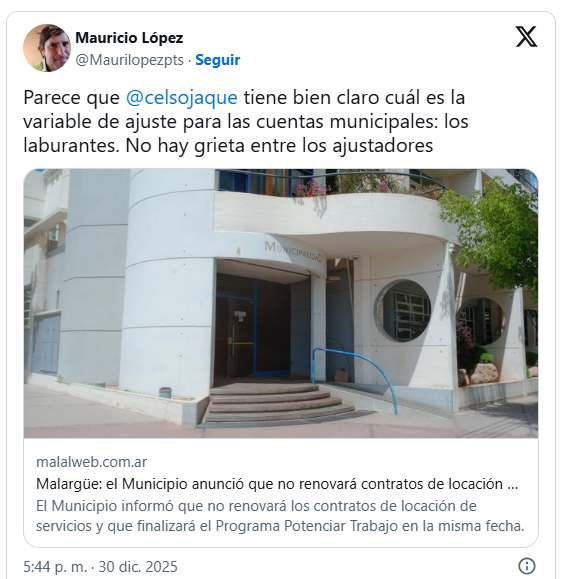Open the @Maurilopezpts handle
This screenshot has height=579, width=563.
pos(130,60)
